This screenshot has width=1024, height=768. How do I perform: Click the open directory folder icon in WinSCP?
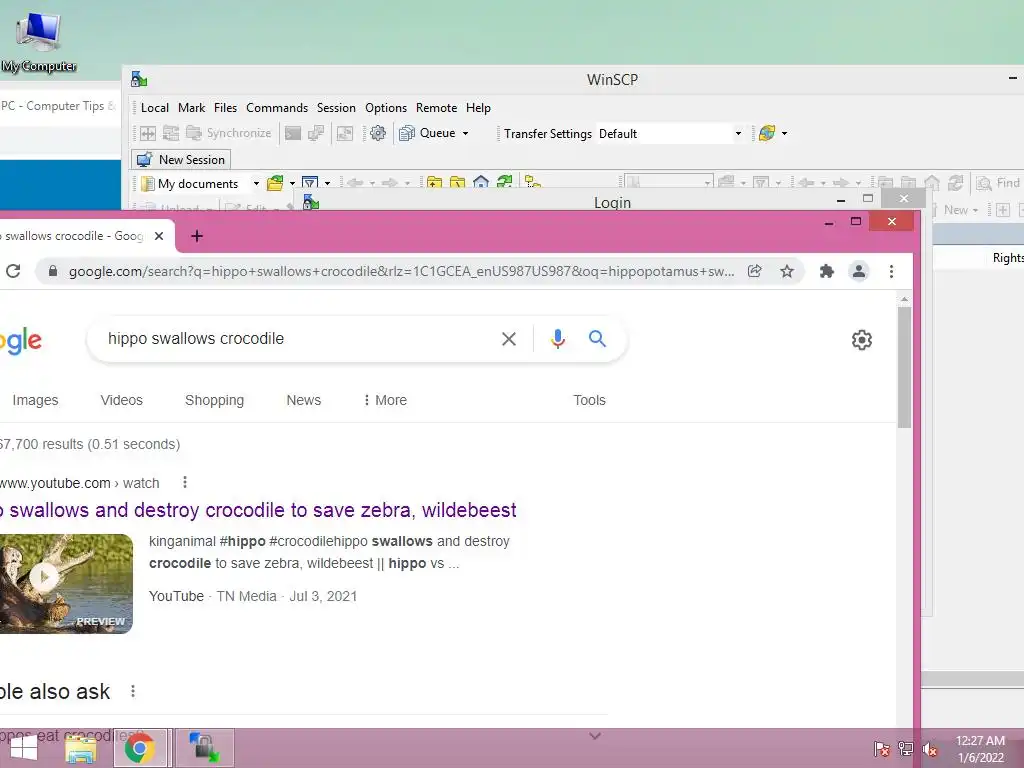click(x=275, y=184)
